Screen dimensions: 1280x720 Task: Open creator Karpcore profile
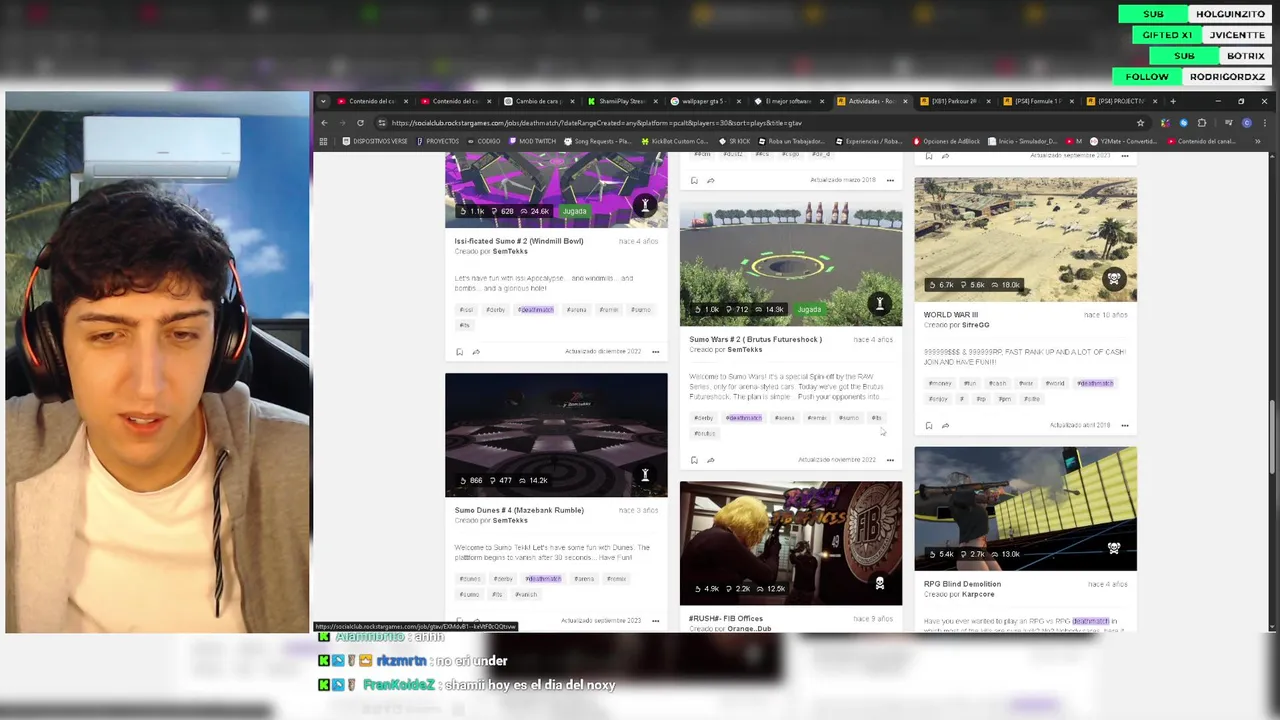pos(978,594)
